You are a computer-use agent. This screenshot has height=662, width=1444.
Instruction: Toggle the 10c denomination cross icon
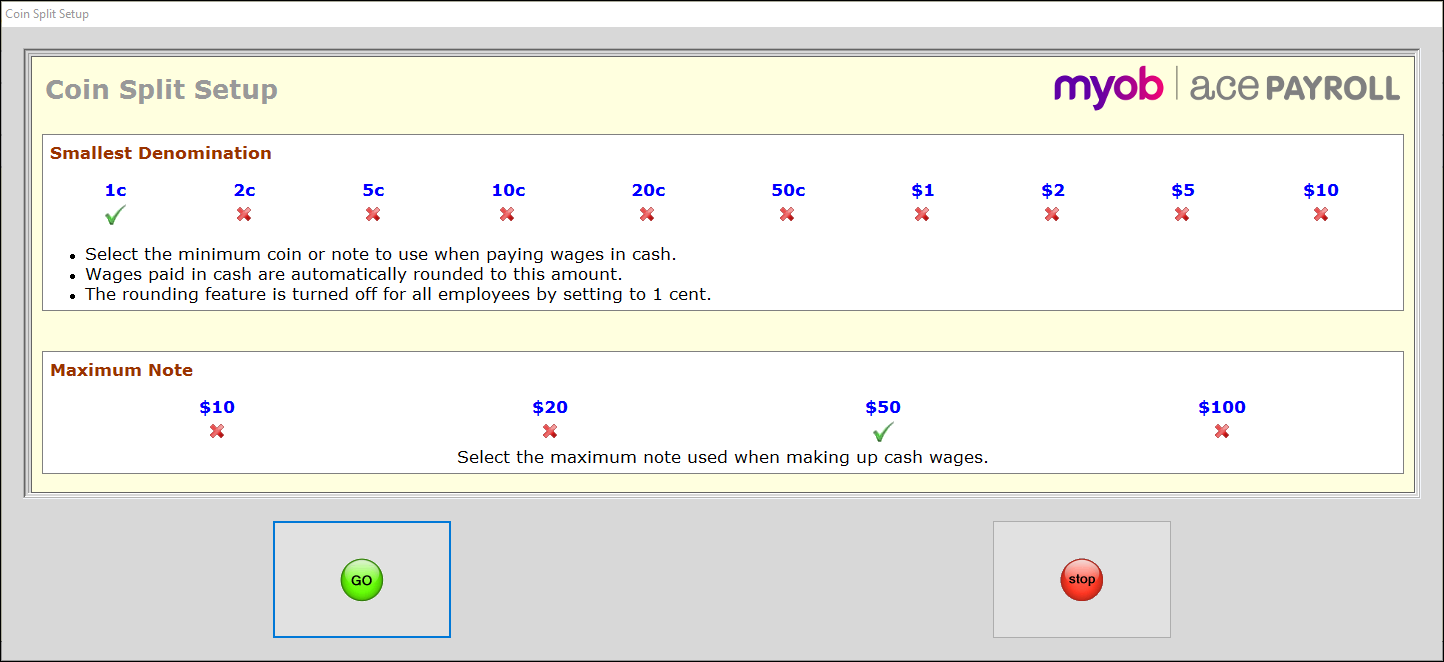pos(507,214)
